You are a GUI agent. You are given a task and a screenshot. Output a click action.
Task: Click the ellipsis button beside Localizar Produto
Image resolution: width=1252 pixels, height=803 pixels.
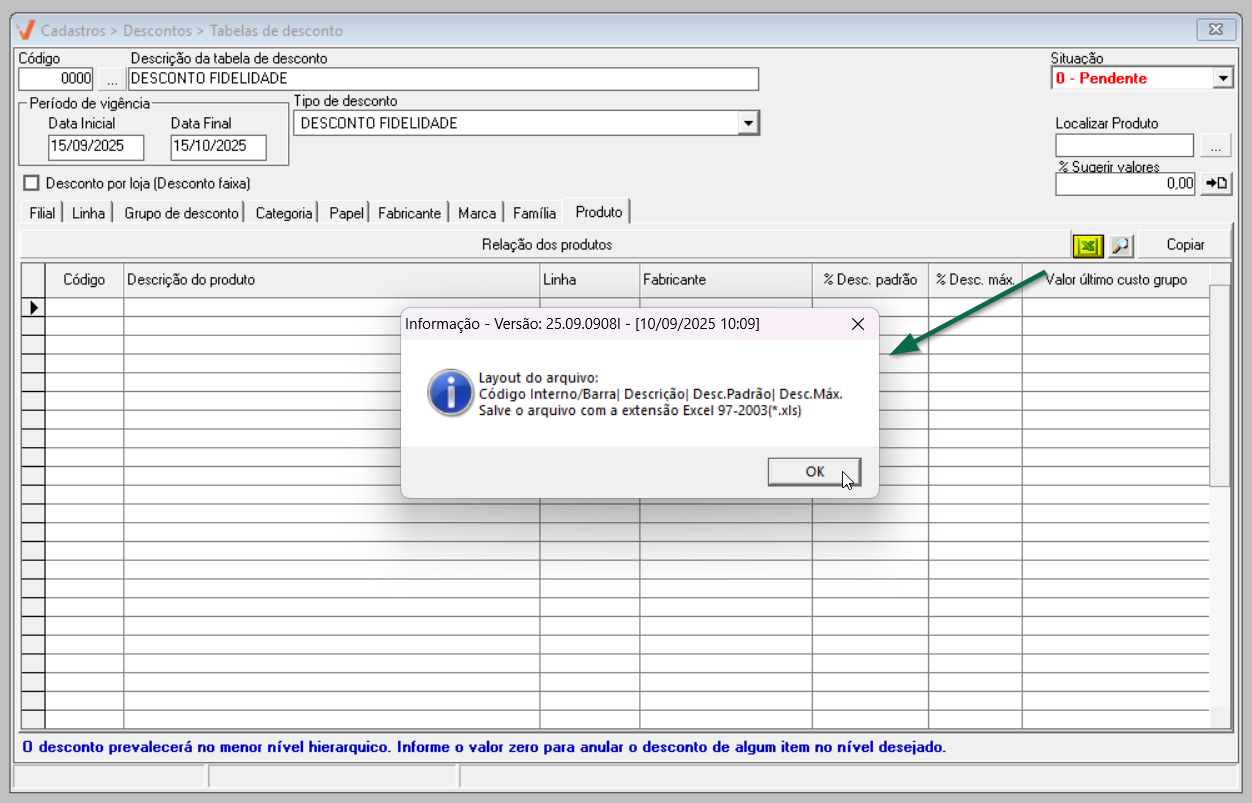[1215, 146]
